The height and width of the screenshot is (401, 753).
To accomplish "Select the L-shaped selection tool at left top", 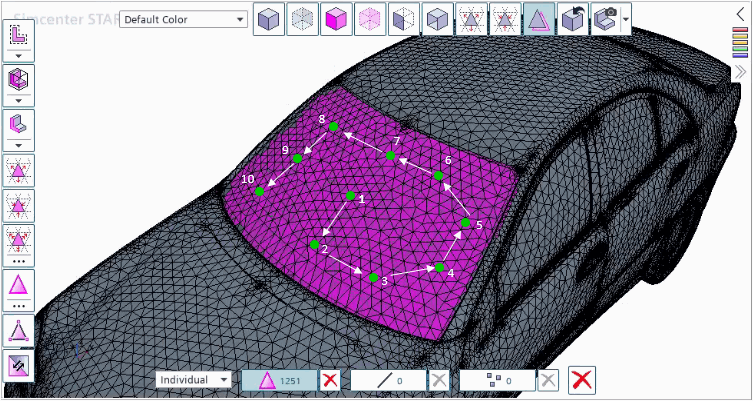I will pyautogui.click(x=18, y=33).
